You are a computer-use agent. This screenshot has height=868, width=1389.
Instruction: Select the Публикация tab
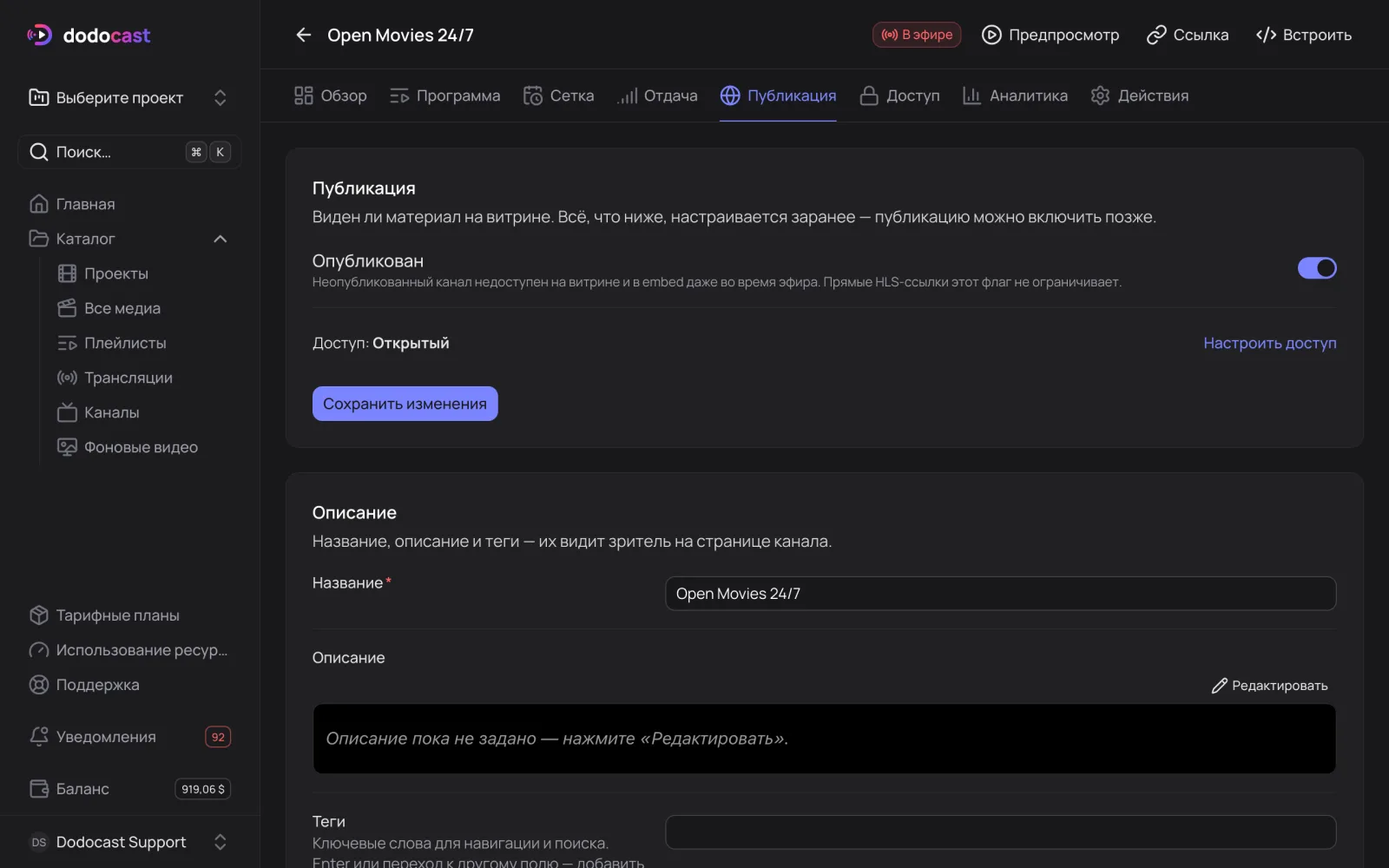click(779, 95)
